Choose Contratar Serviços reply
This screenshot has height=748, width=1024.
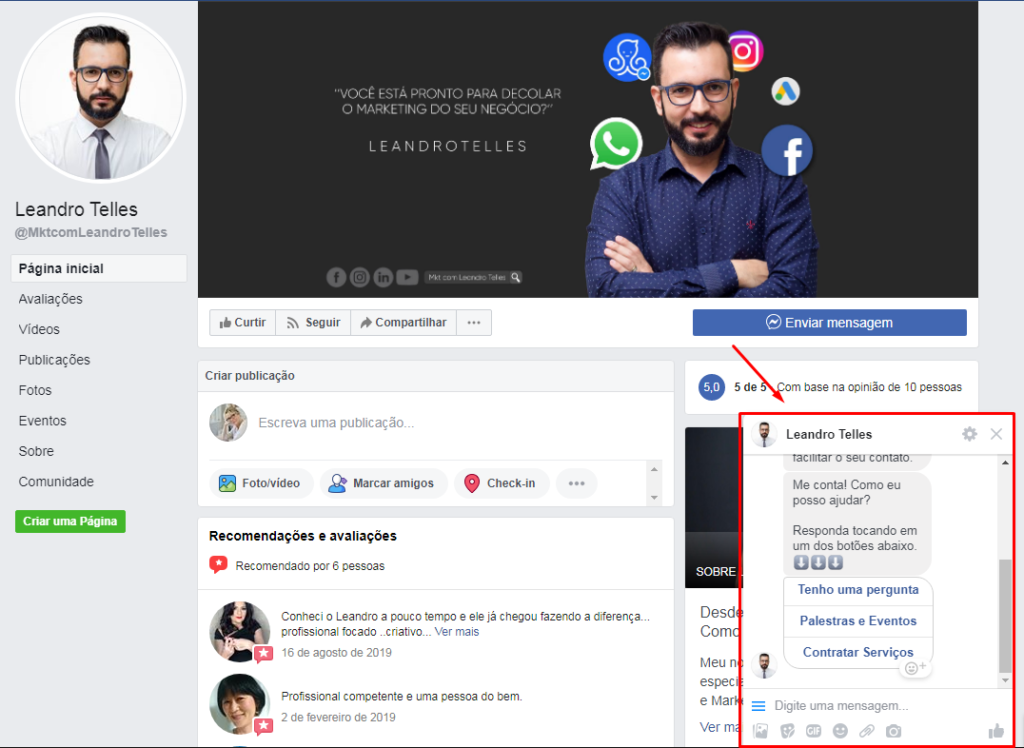(x=858, y=652)
